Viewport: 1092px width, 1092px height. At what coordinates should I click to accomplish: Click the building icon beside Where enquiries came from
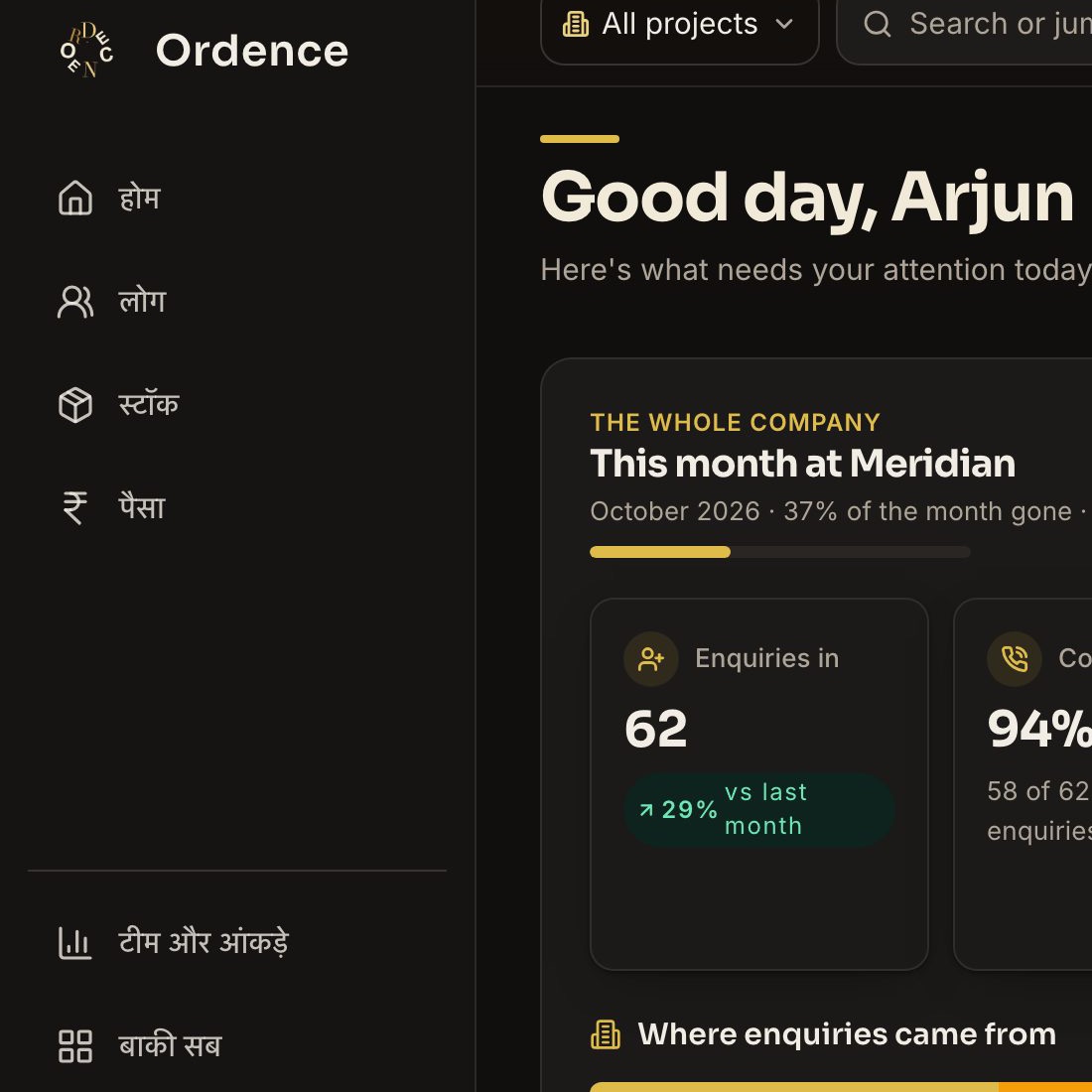point(606,1034)
